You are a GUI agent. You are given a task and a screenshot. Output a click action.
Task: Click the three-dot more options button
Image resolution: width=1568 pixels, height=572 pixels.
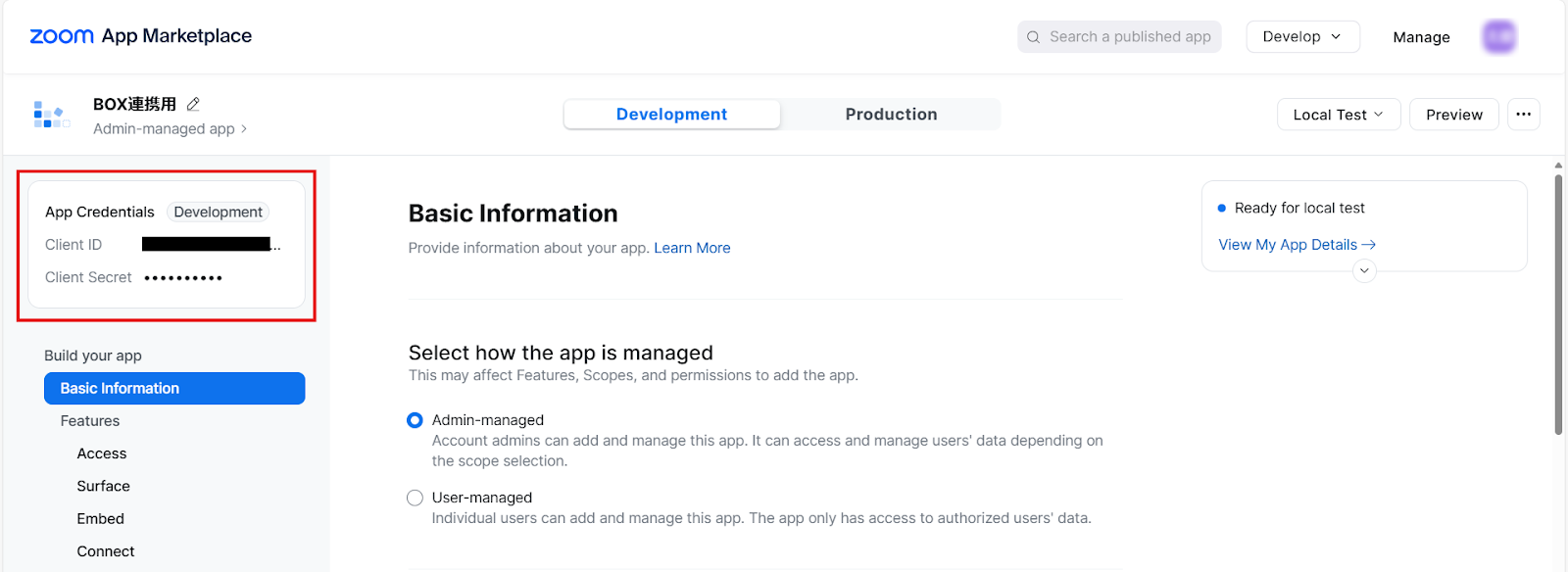(x=1523, y=115)
